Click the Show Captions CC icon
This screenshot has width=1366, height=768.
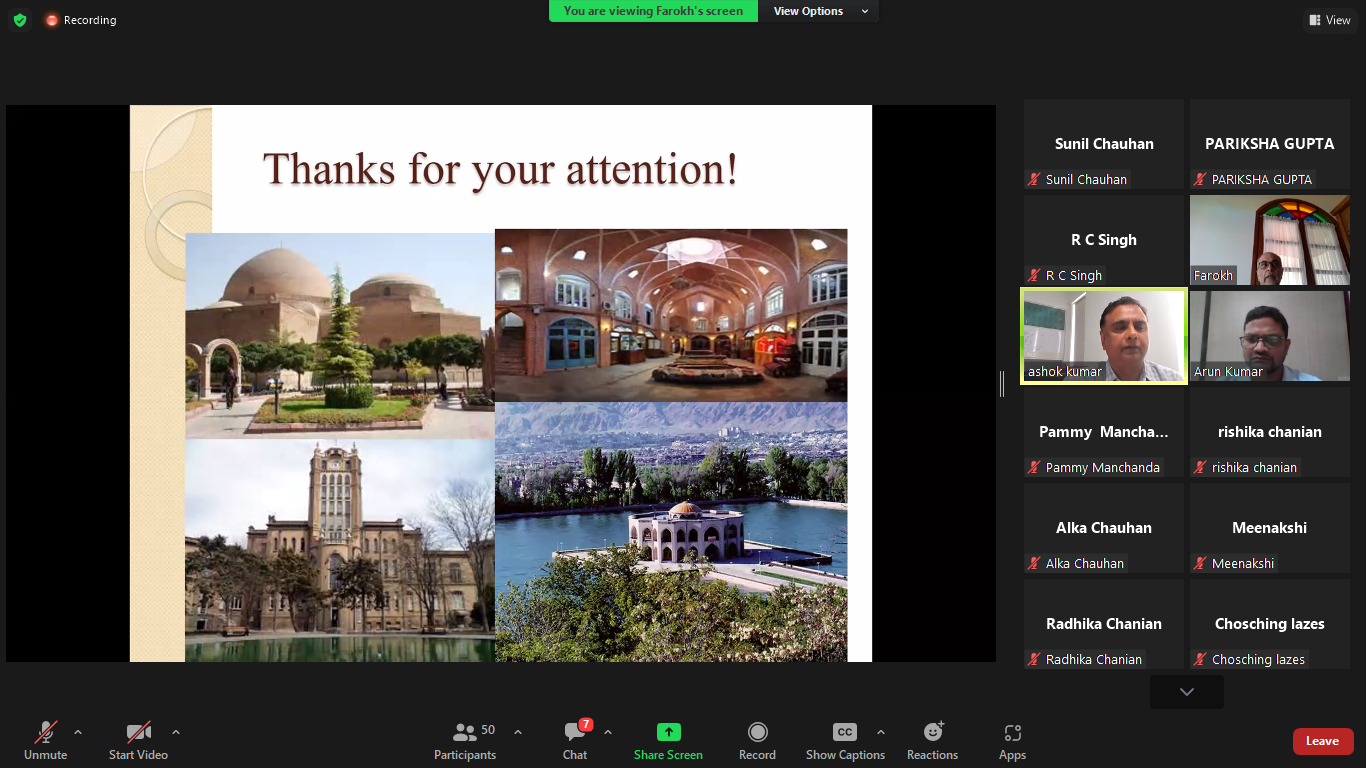[x=844, y=732]
